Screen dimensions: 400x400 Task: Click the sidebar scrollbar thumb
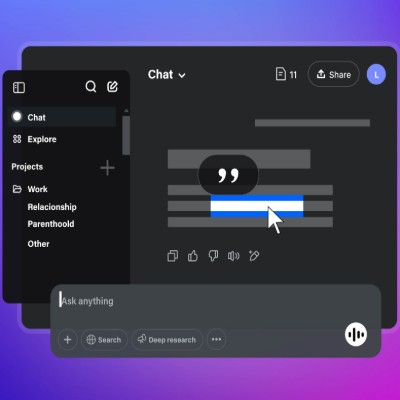(x=126, y=135)
